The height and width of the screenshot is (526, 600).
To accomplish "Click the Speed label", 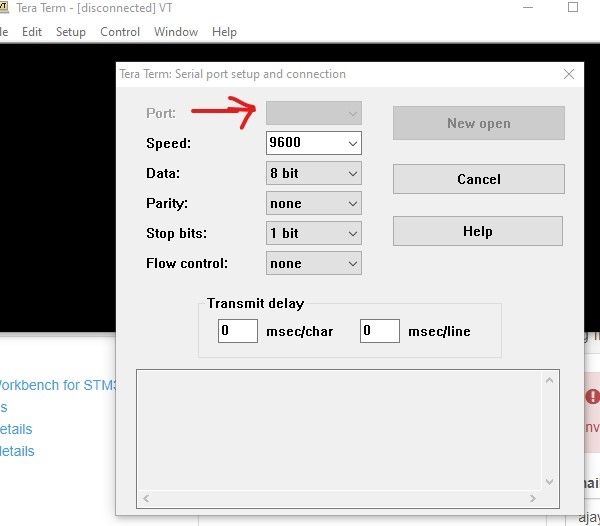I will (x=168, y=143).
